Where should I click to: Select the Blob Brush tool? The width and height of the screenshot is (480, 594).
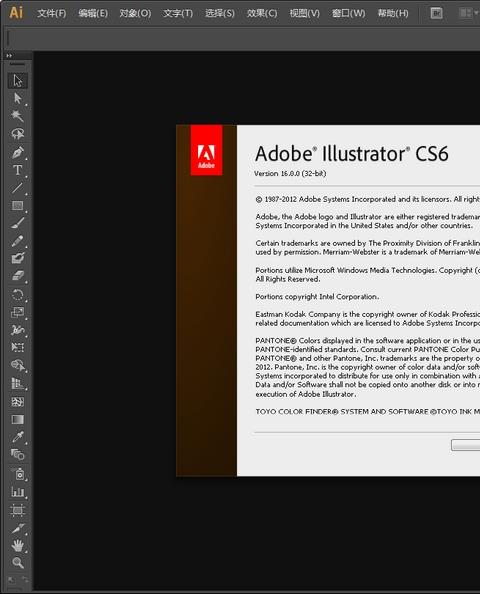(17, 258)
